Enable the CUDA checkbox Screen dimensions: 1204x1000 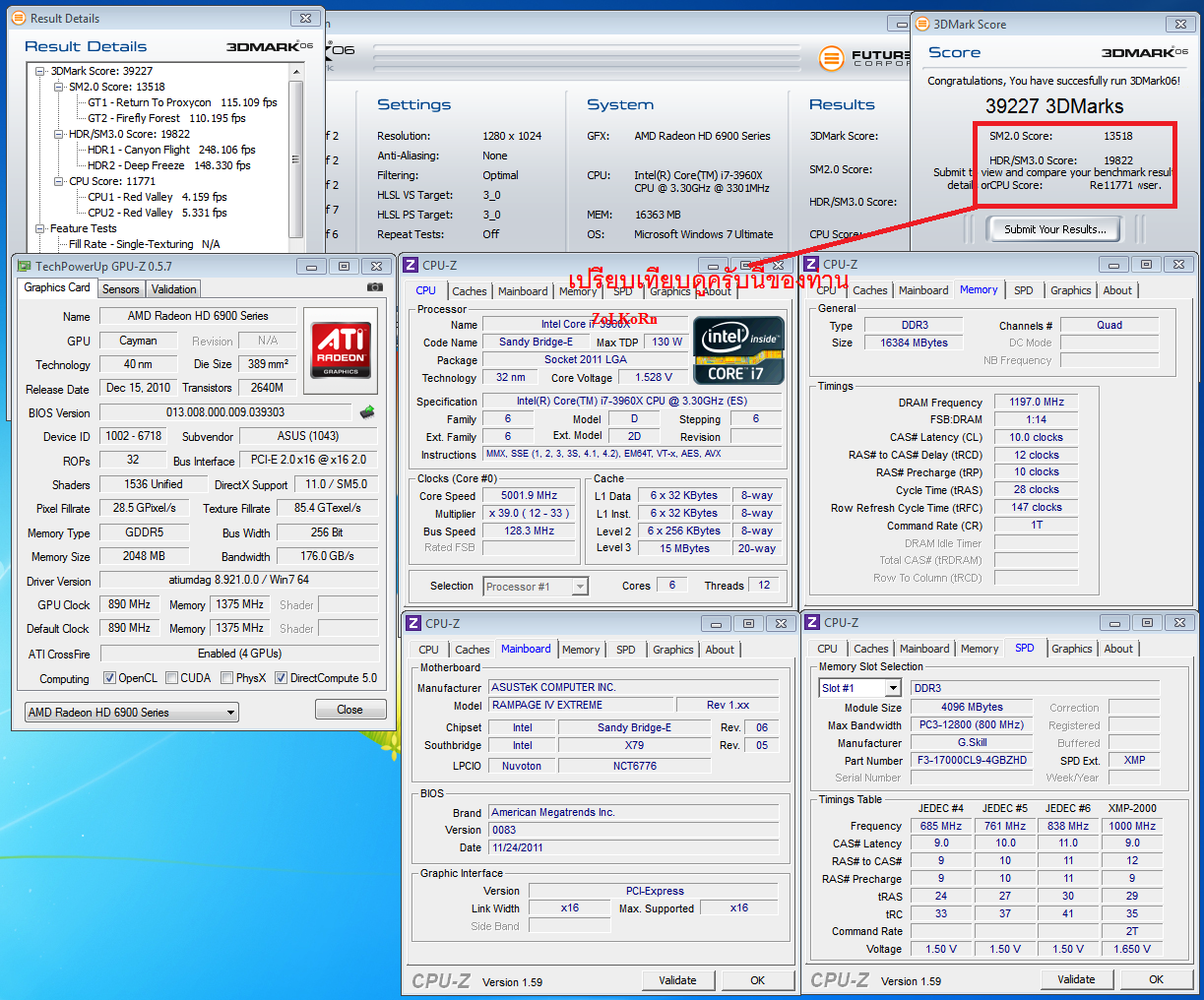[x=172, y=678]
